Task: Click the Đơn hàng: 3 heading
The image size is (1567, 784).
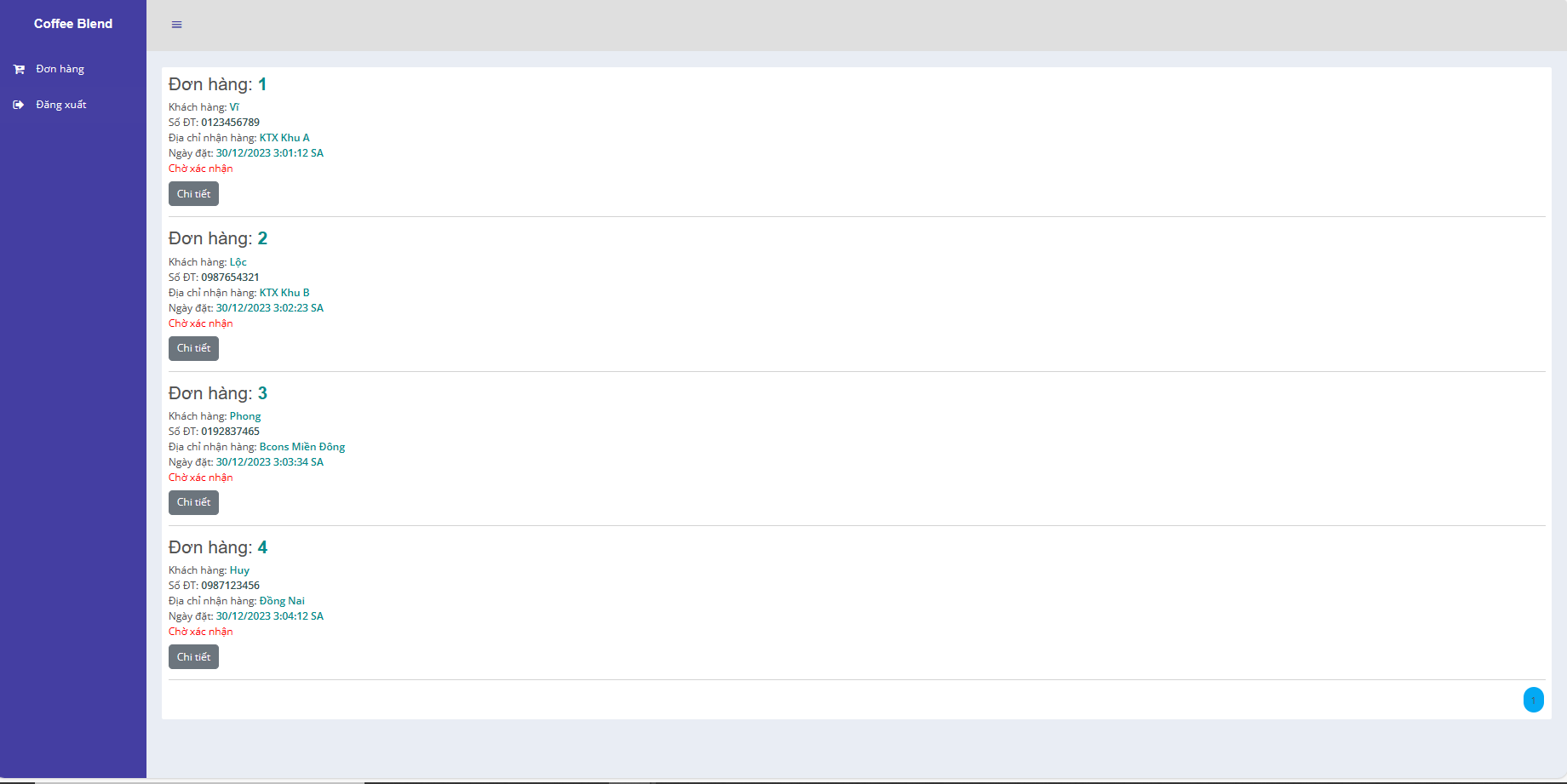Action: [218, 393]
